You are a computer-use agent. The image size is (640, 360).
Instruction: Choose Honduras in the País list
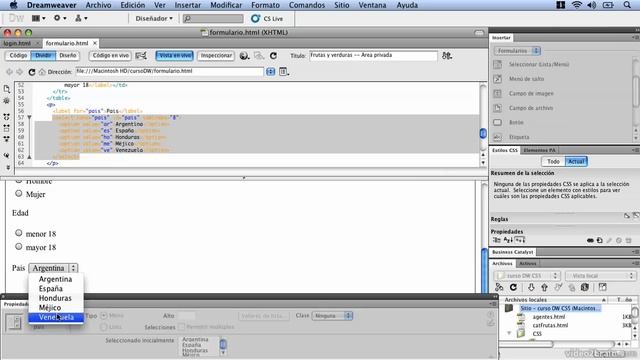pos(55,298)
